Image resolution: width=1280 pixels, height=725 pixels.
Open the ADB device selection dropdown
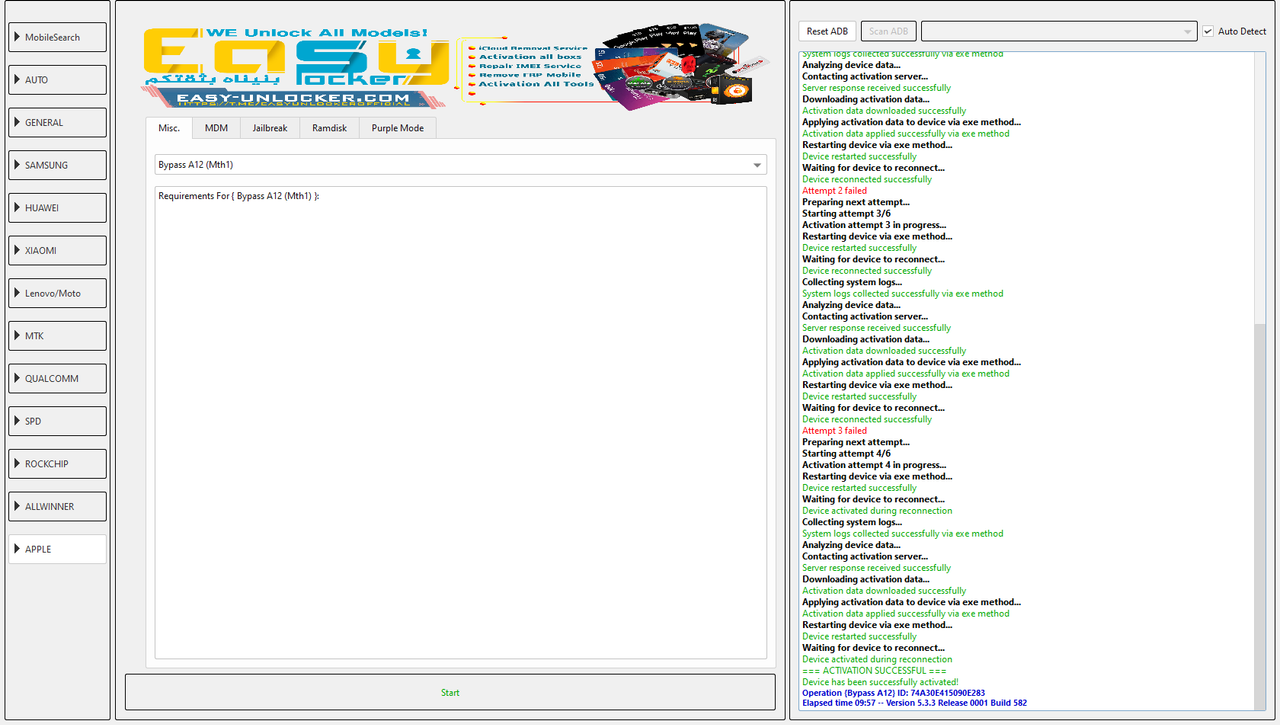[x=1059, y=31]
